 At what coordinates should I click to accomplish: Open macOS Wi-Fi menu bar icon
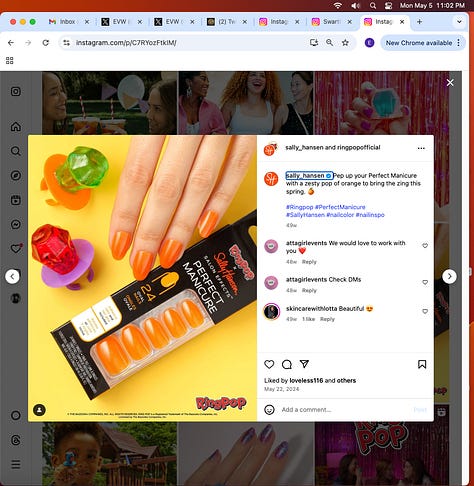pyautogui.click(x=338, y=5)
